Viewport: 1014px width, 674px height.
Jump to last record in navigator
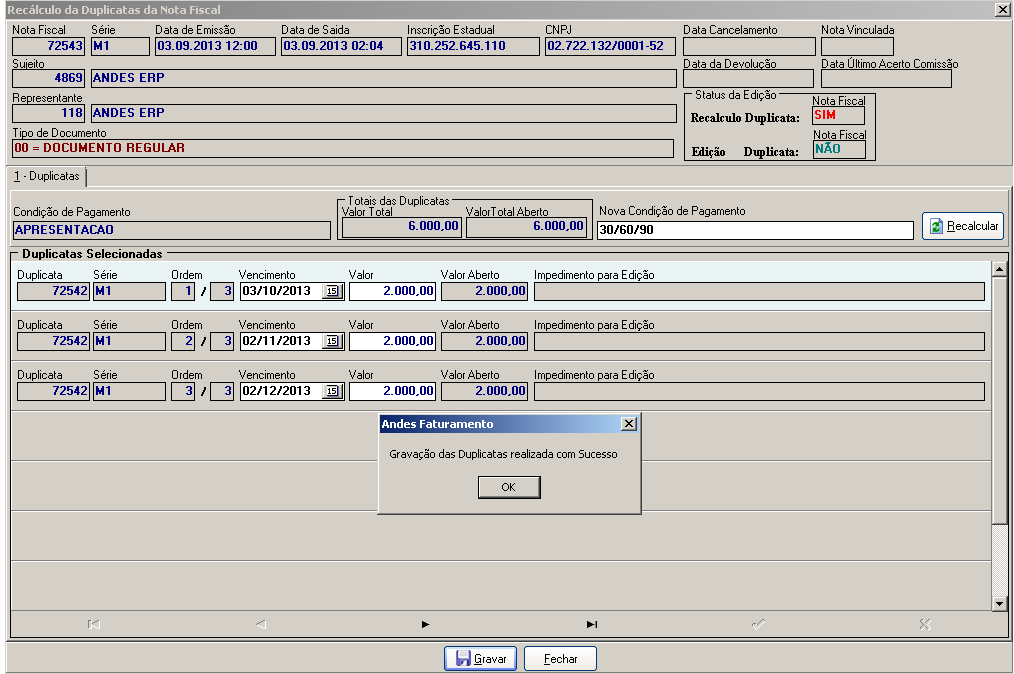(x=591, y=624)
